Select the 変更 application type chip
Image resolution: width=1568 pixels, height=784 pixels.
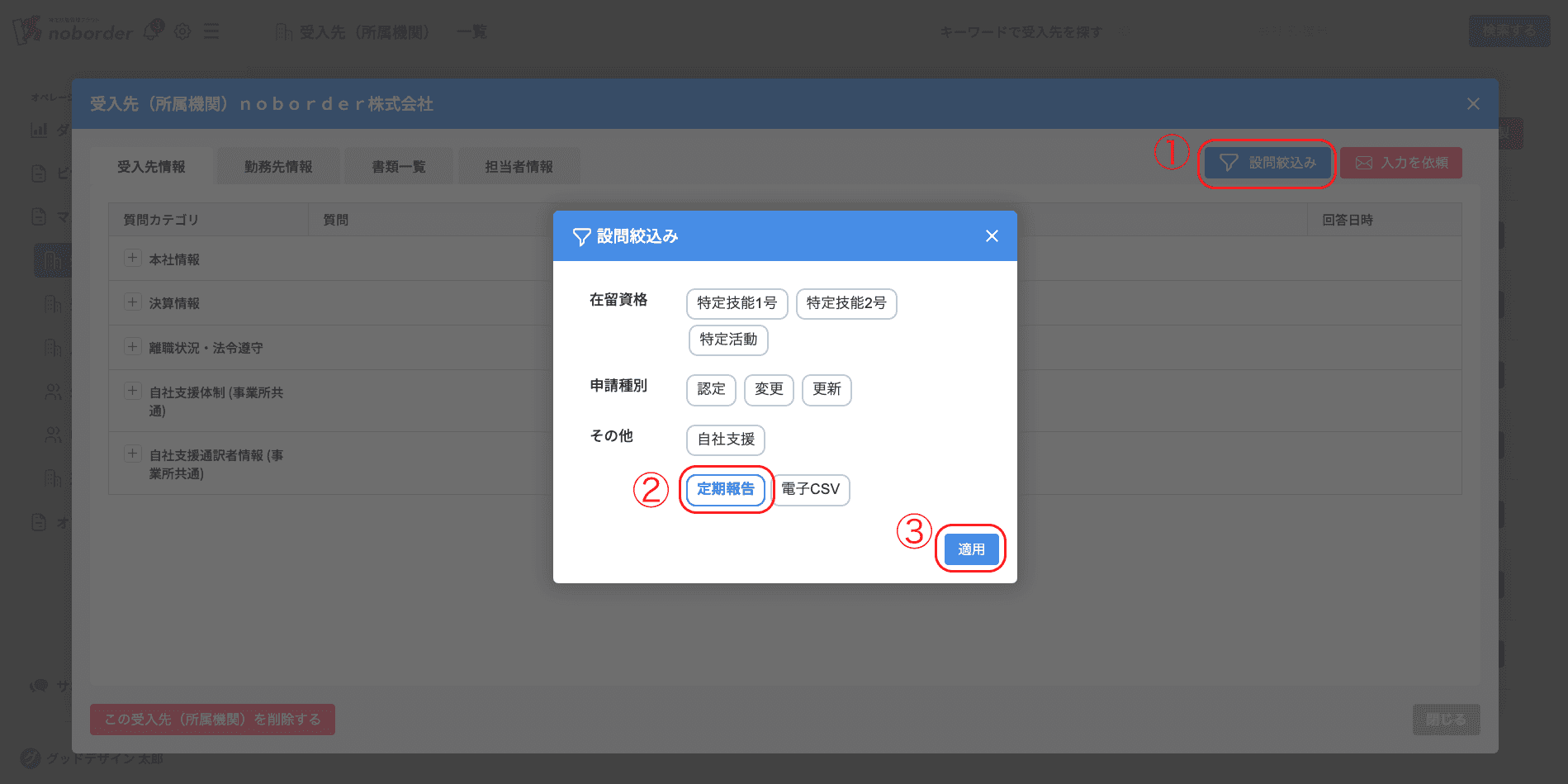(768, 389)
